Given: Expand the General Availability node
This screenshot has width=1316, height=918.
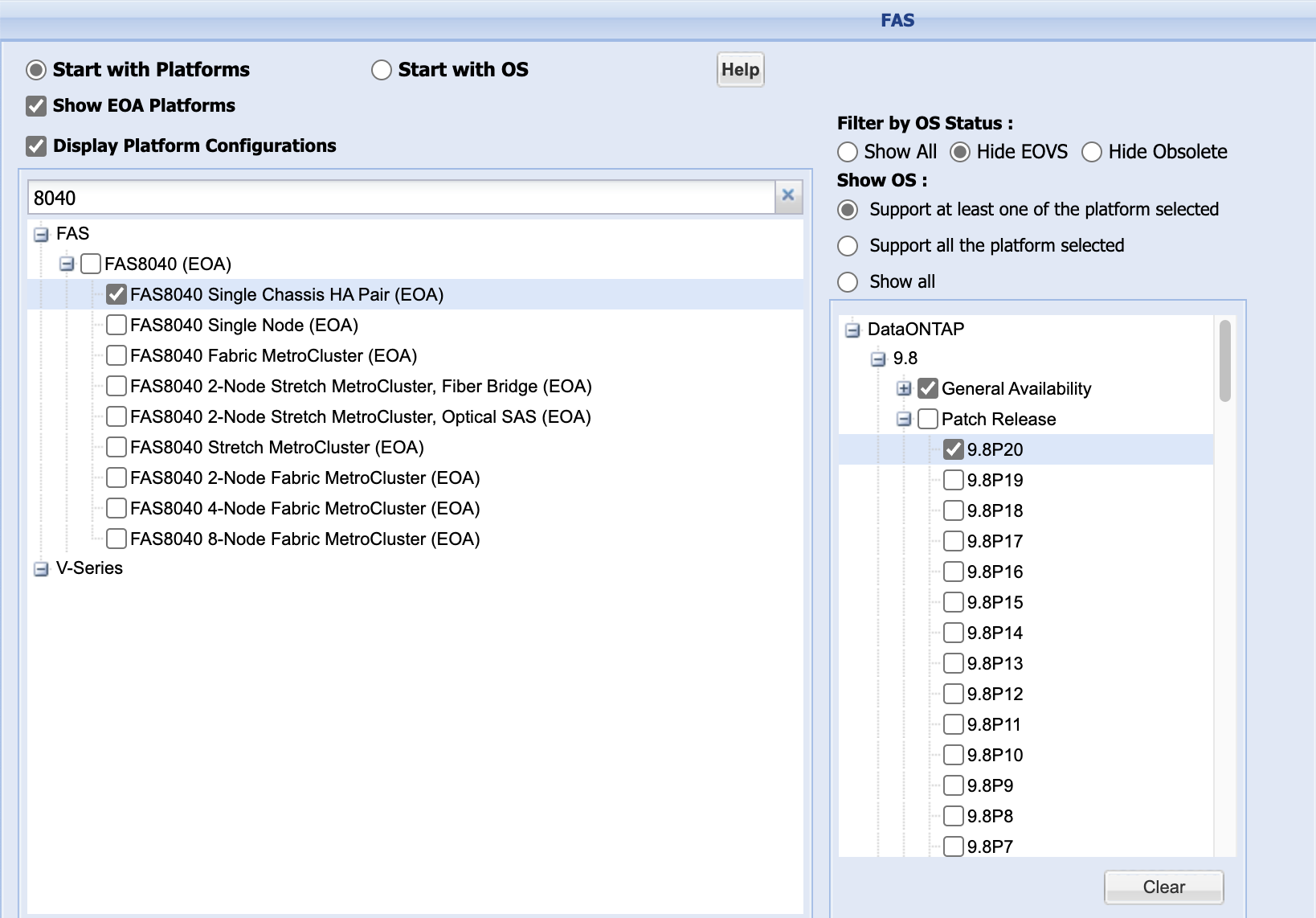Looking at the screenshot, I should point(904,389).
